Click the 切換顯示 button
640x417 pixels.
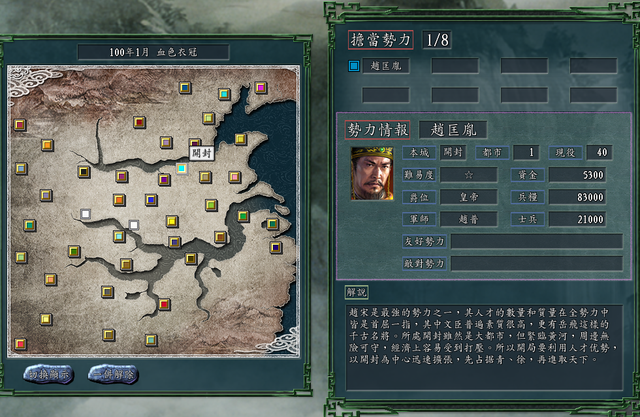[49, 374]
